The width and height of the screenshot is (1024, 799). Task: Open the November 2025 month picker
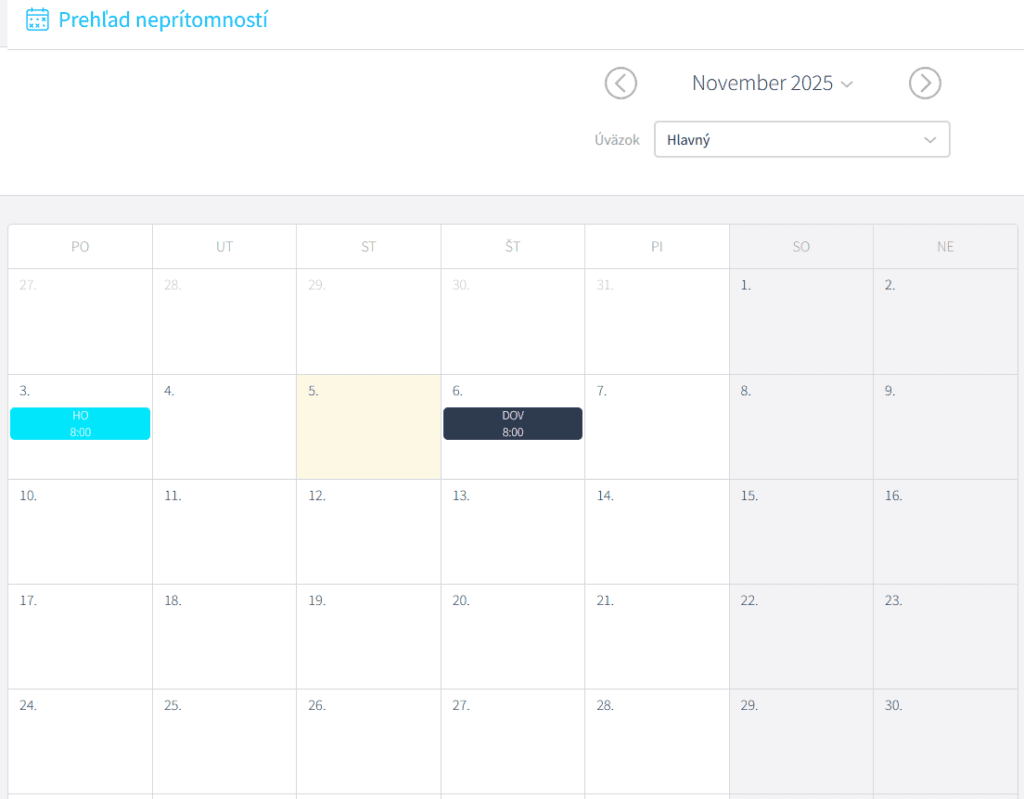tap(763, 83)
